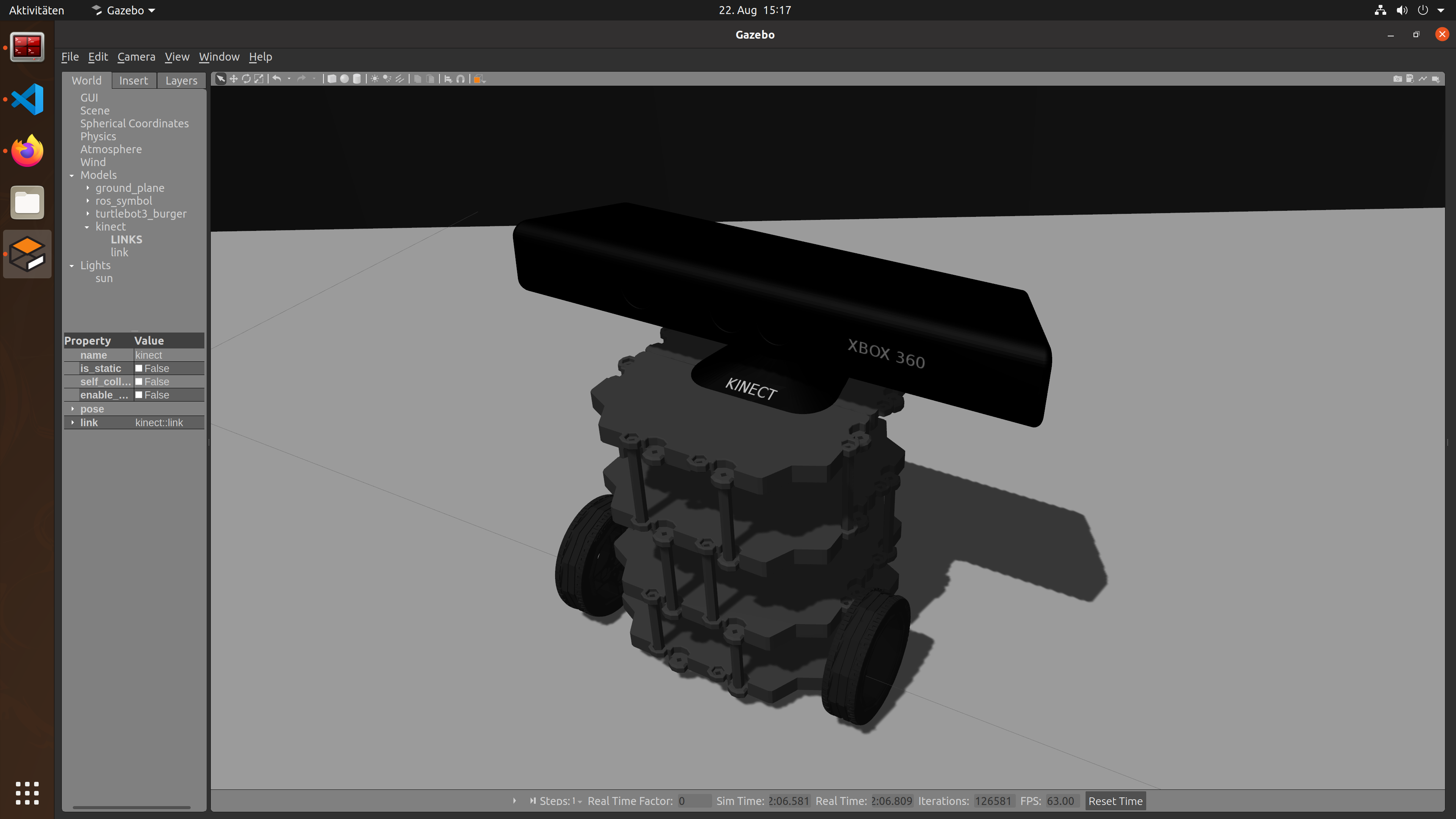Open the View menu

click(x=176, y=56)
